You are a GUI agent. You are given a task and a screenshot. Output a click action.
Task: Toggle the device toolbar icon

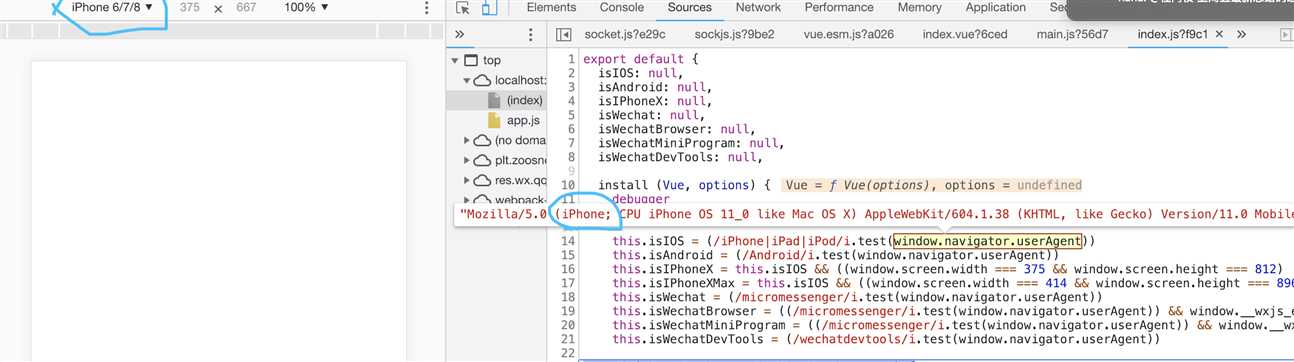[x=488, y=8]
